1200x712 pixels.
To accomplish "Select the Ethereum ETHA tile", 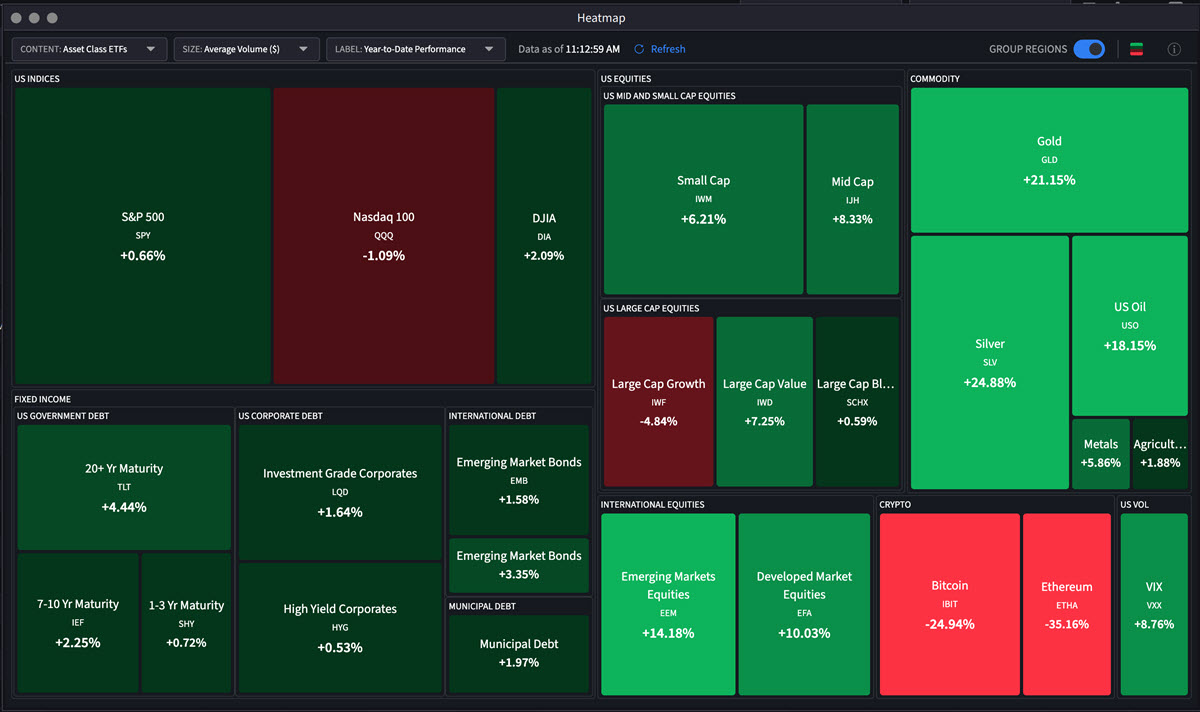I will [1067, 603].
